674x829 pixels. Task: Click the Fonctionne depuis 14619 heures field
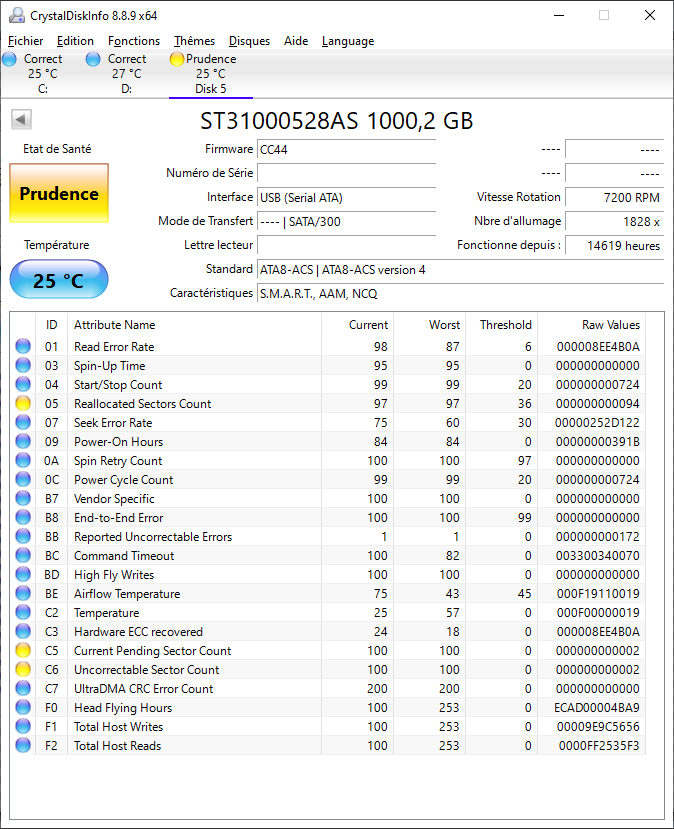[x=614, y=245]
